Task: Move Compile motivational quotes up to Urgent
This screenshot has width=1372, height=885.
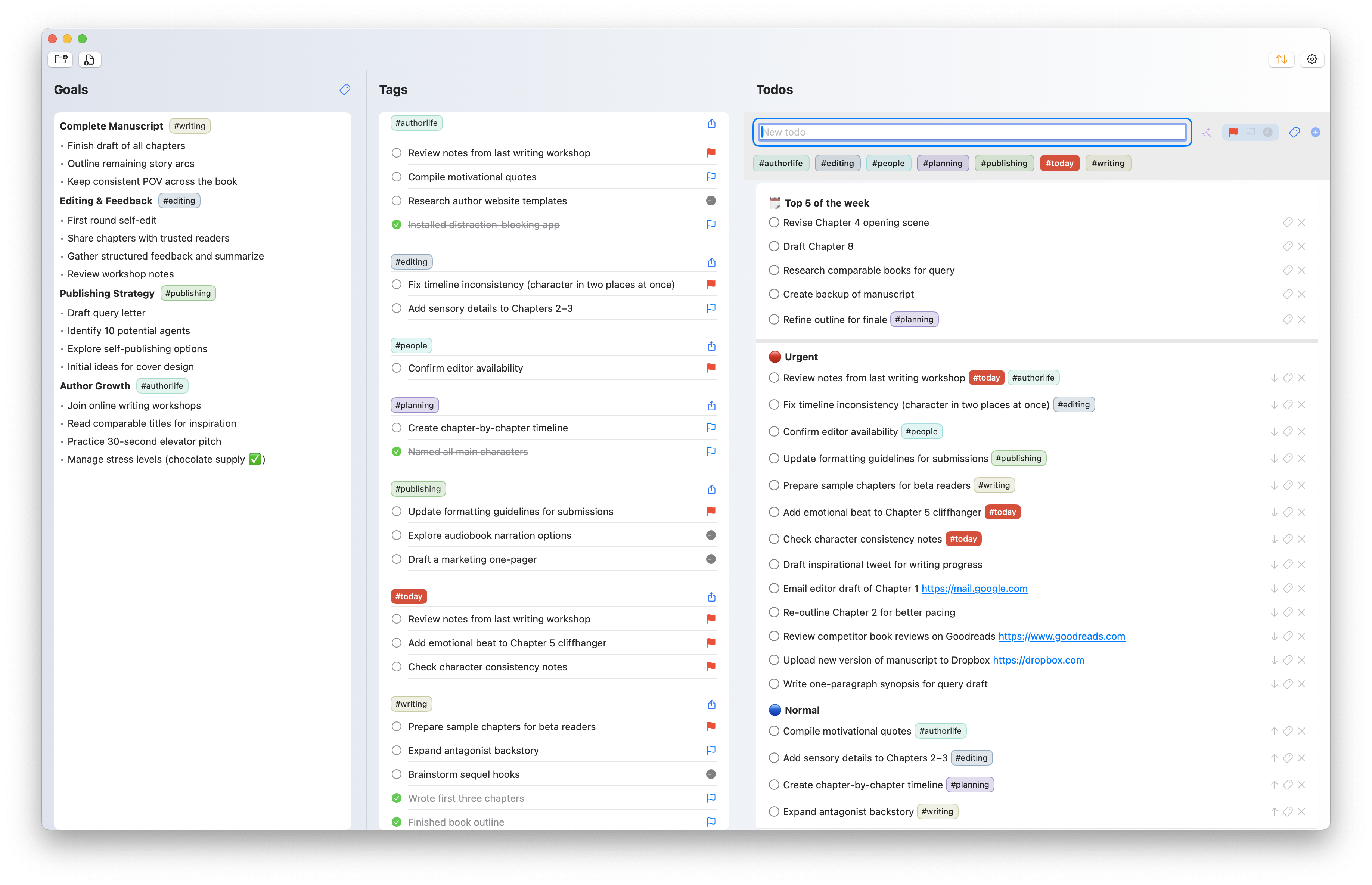Action: pos(1274,731)
